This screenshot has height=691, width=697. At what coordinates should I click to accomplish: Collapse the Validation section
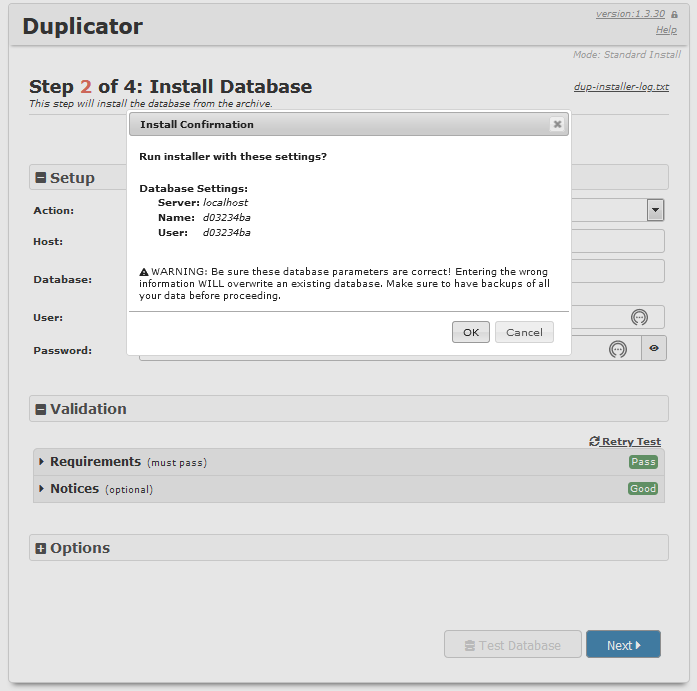[x=40, y=409]
